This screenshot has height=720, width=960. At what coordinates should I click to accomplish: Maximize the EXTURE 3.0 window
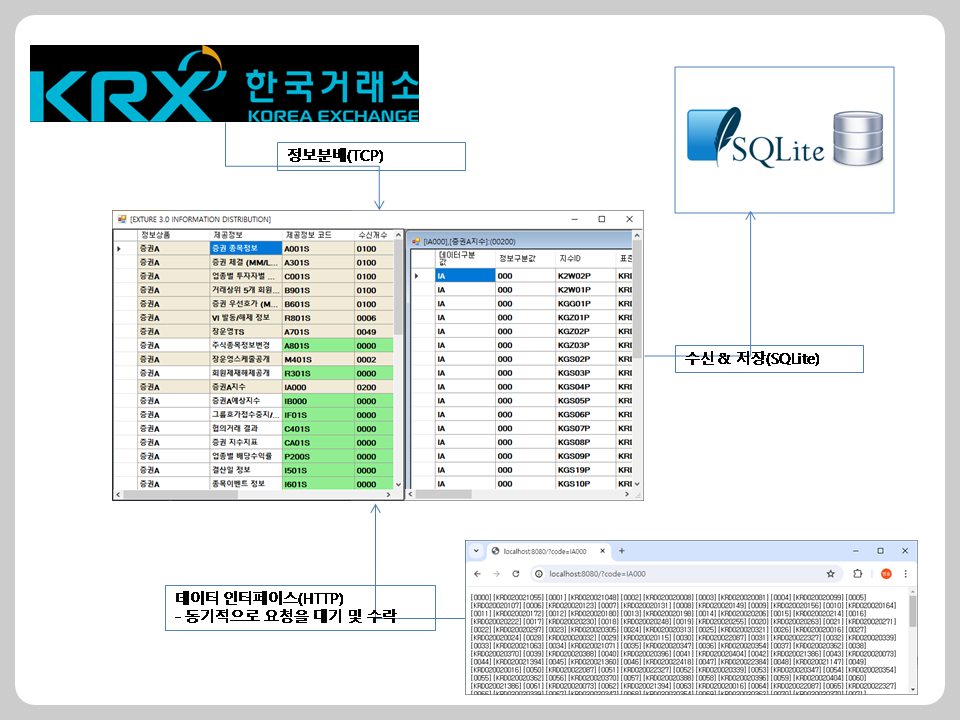[602, 219]
